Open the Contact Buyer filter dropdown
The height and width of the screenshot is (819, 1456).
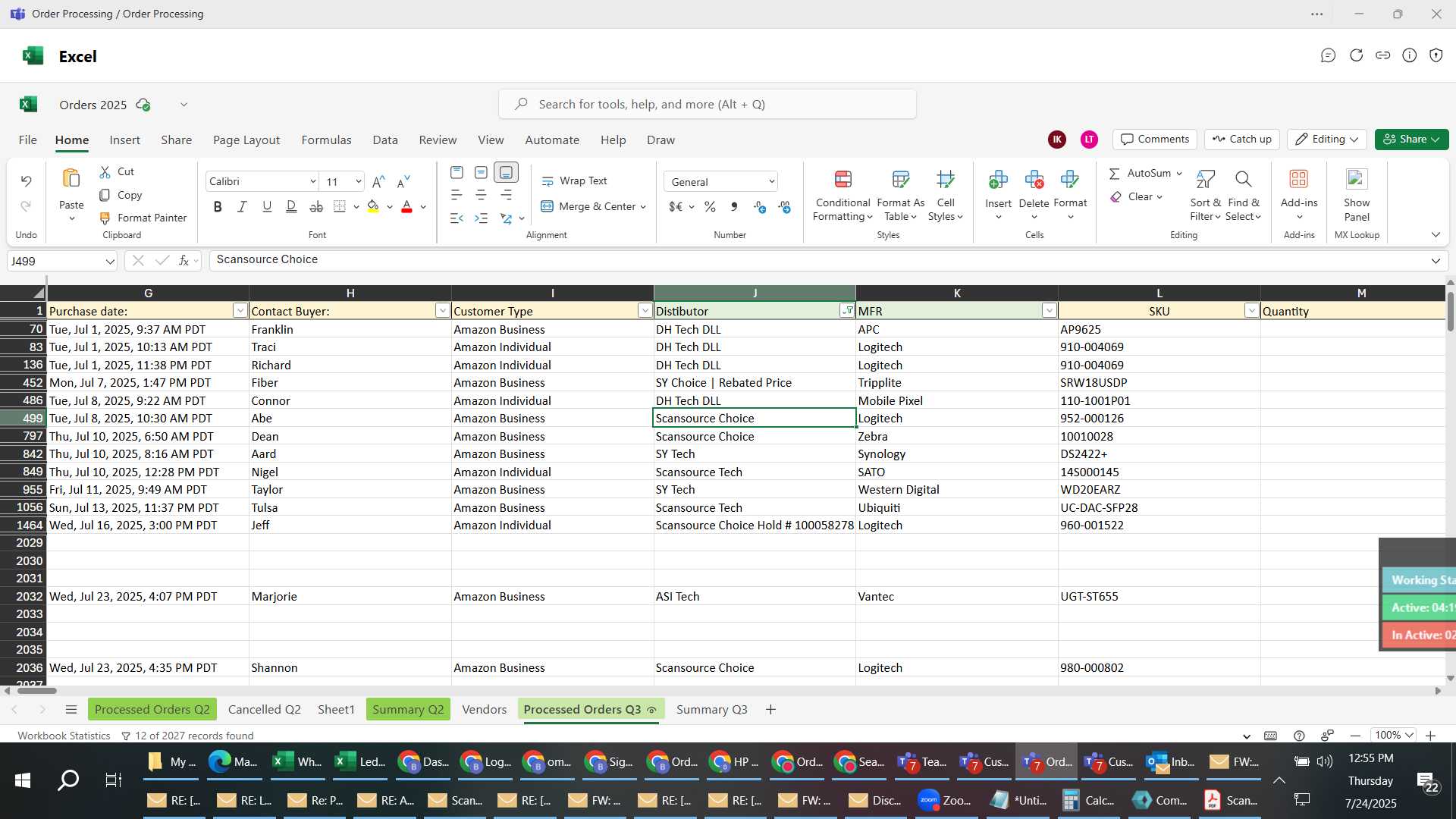pos(442,311)
